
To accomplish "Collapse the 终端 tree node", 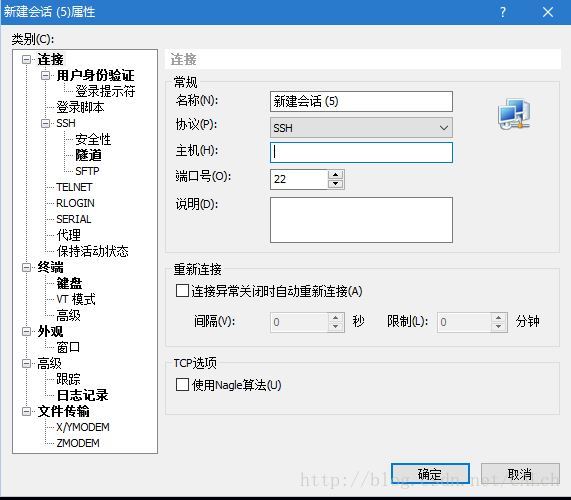I will [x=26, y=268].
